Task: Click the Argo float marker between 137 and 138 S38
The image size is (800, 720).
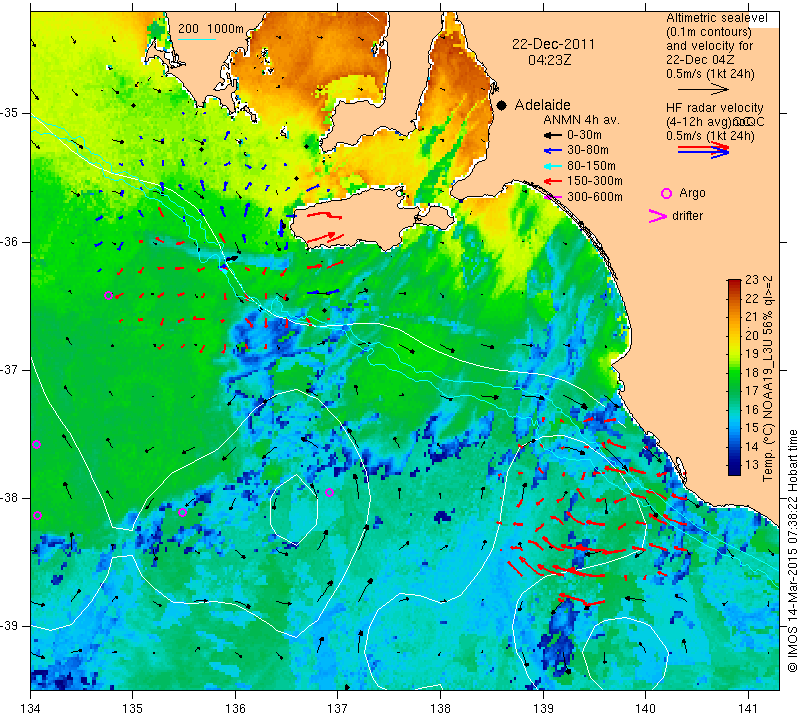Action: pyautogui.click(x=329, y=492)
